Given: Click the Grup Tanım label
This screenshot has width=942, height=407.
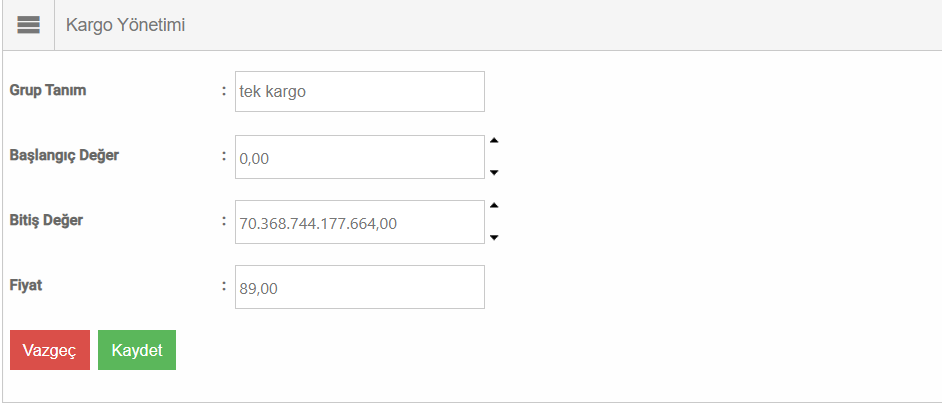Looking at the screenshot, I should [x=48, y=90].
